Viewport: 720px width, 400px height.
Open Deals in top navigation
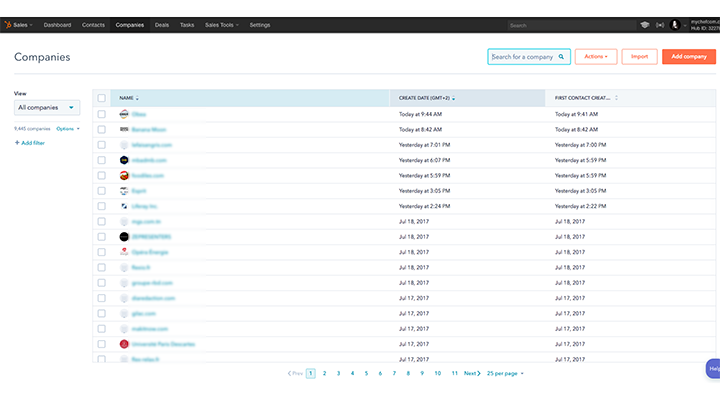coord(162,25)
